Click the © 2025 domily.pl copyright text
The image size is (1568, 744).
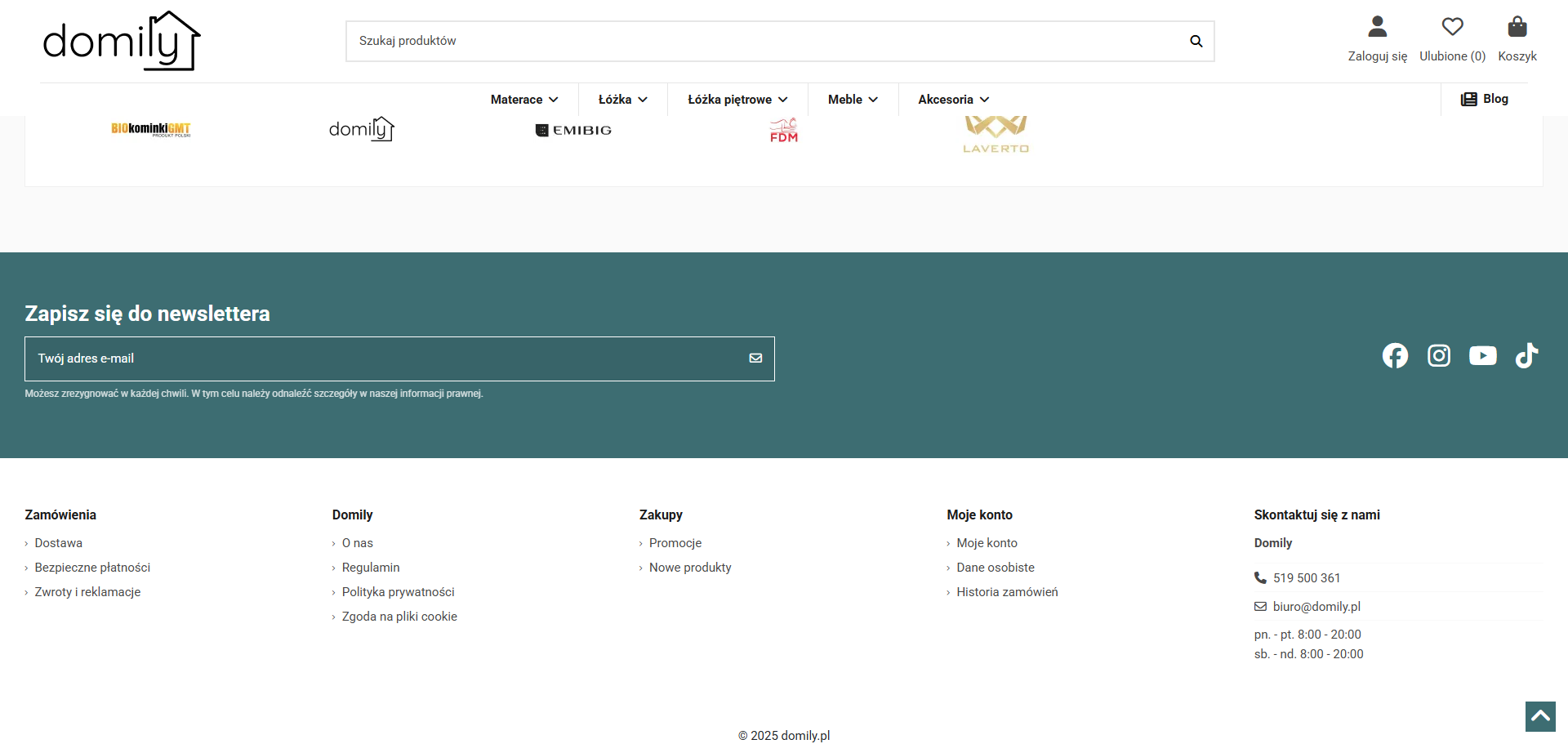pos(784,736)
